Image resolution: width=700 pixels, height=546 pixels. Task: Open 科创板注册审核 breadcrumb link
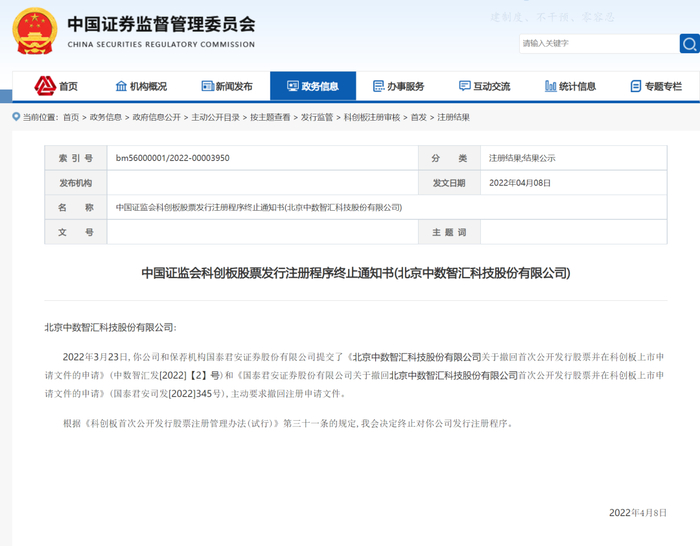tap(372, 117)
